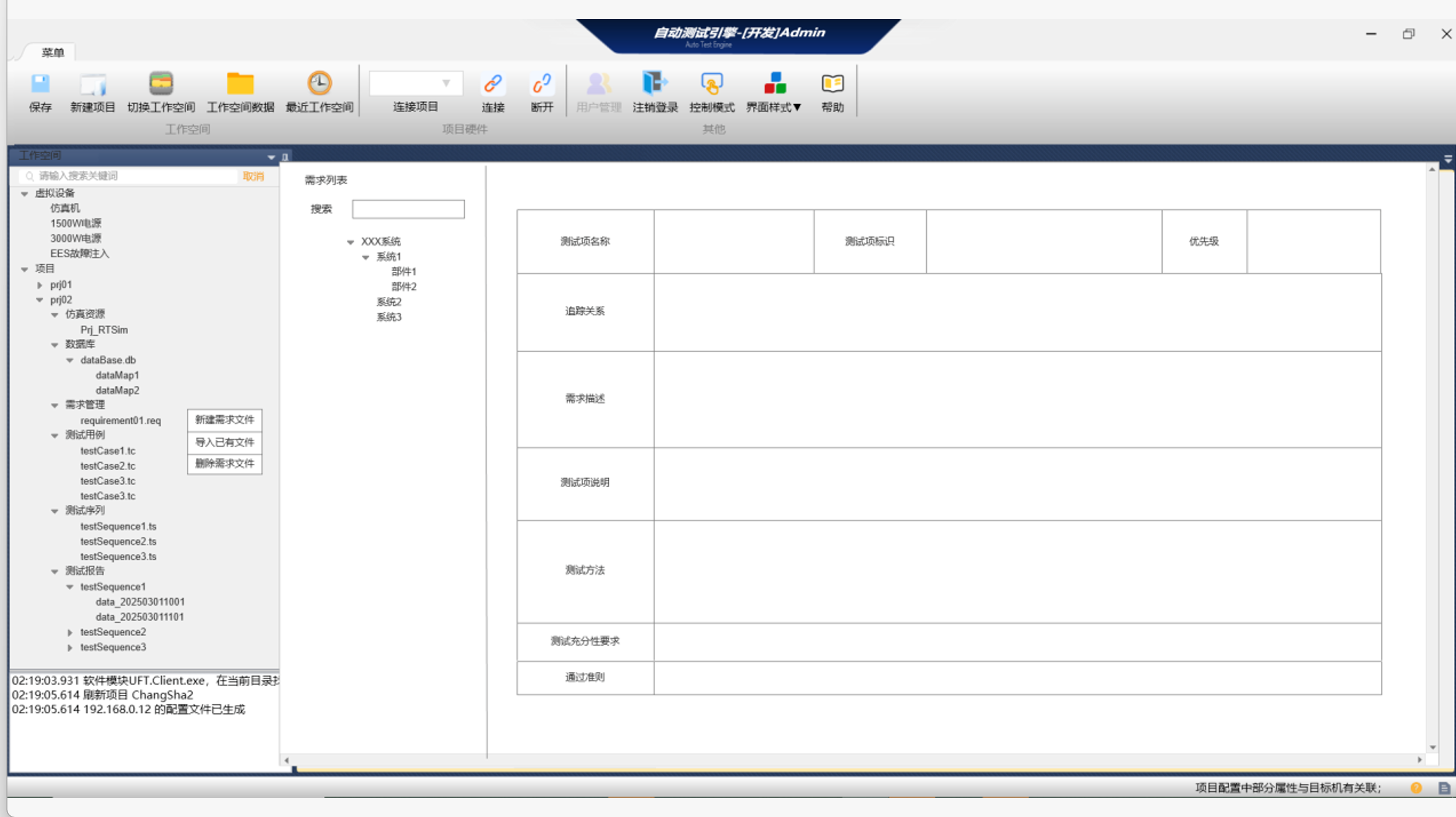The width and height of the screenshot is (1456, 817).
Task: Open the Help (帮助) book icon
Action: click(x=832, y=85)
